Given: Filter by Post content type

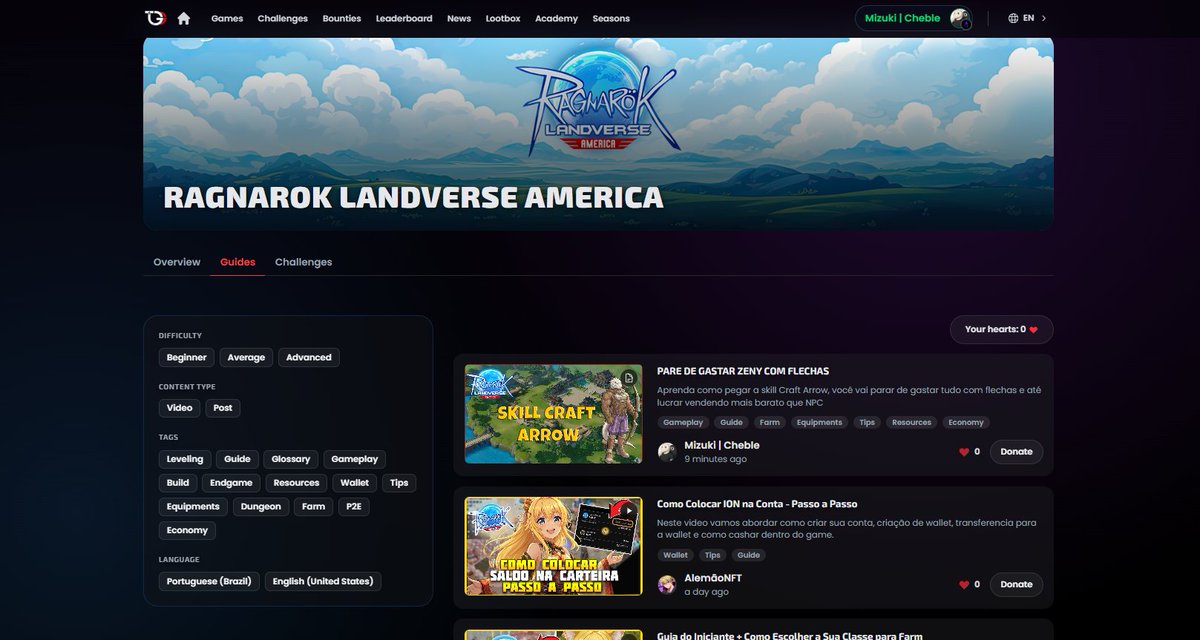Looking at the screenshot, I should (x=223, y=408).
